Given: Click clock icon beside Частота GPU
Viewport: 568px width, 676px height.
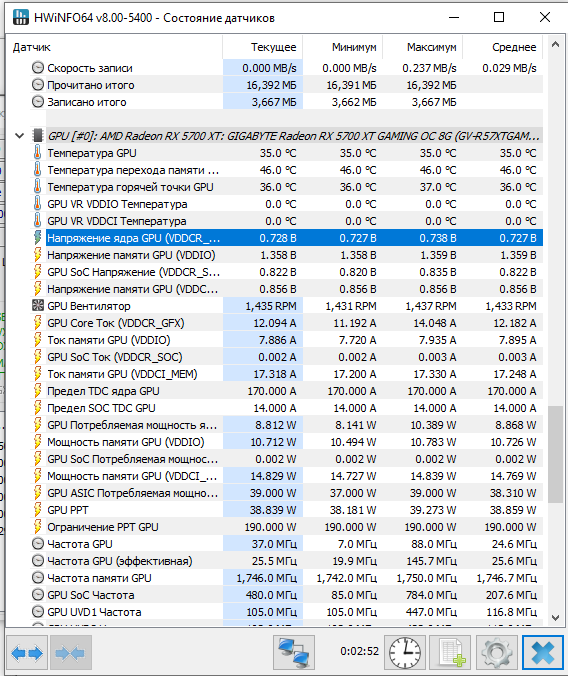Looking at the screenshot, I should tap(38, 544).
